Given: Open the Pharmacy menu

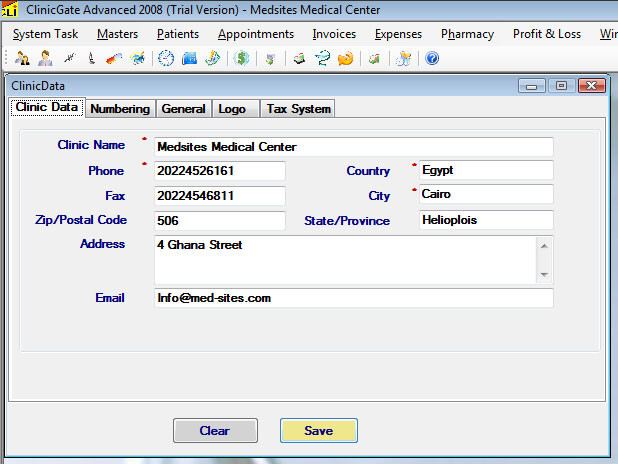Looking at the screenshot, I should (467, 34).
